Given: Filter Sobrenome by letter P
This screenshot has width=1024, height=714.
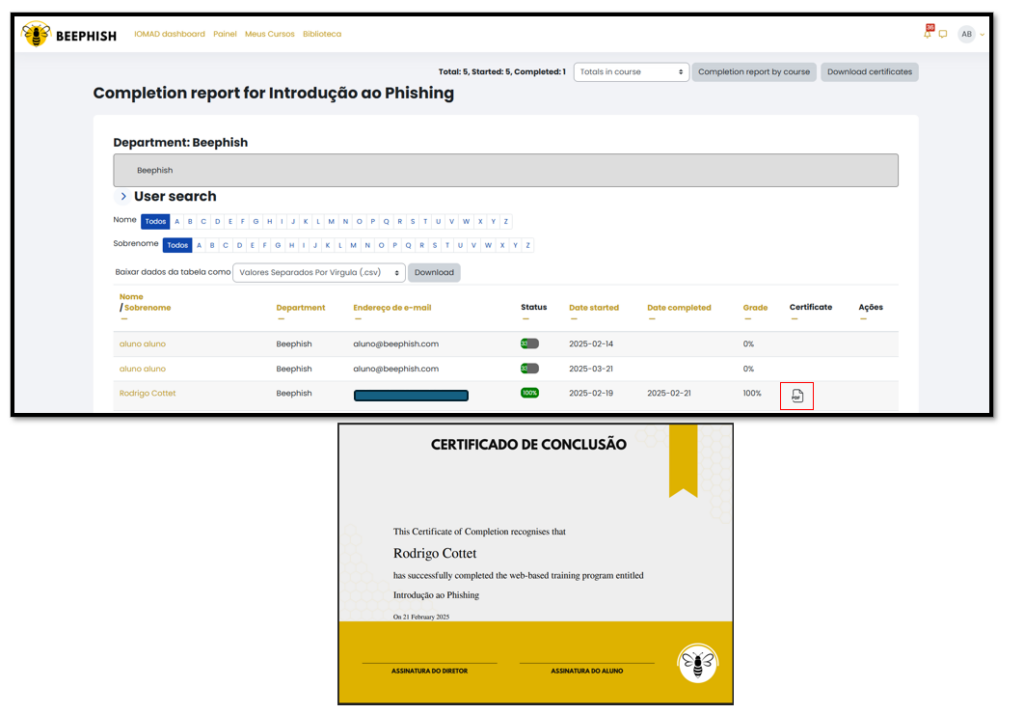Looking at the screenshot, I should pos(394,245).
